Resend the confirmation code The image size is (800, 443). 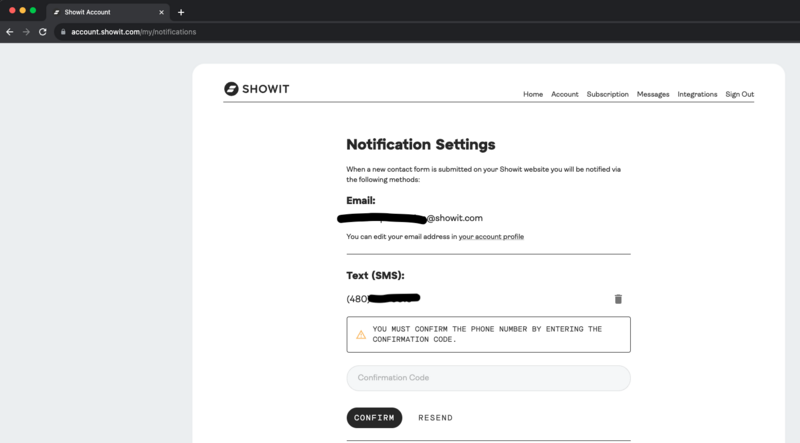tap(435, 418)
